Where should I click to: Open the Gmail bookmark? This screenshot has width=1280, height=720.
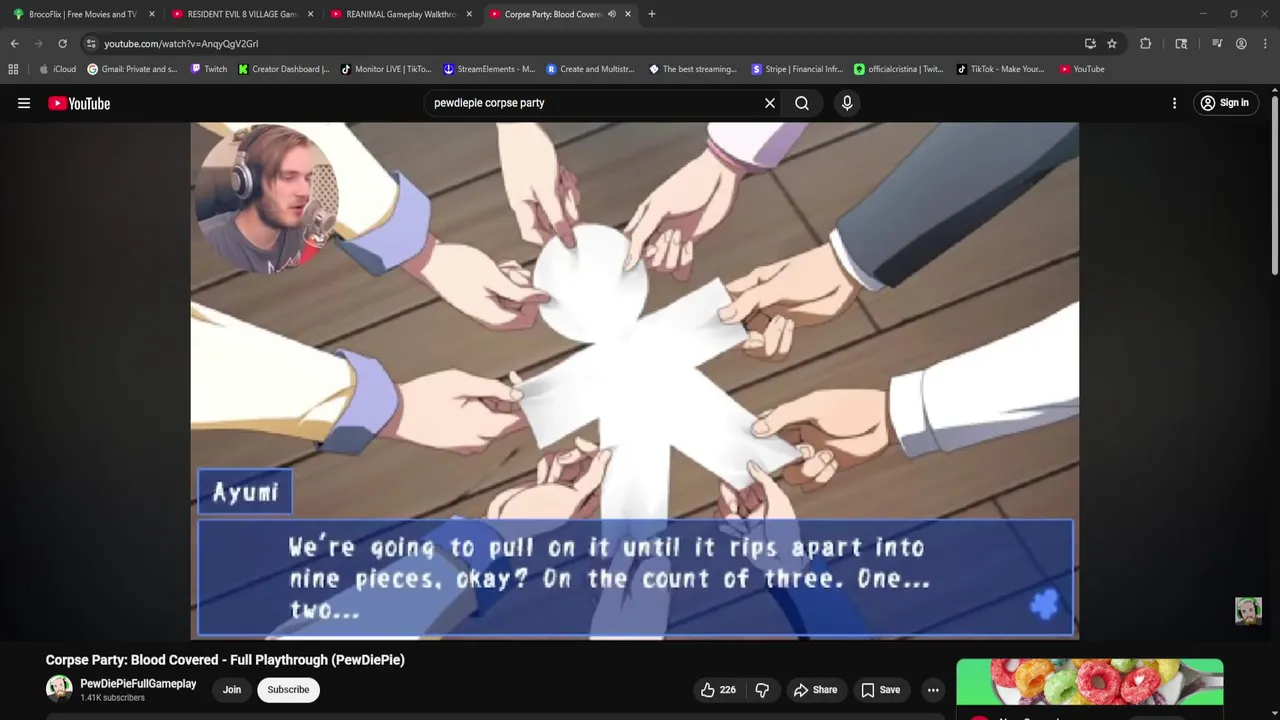132,69
